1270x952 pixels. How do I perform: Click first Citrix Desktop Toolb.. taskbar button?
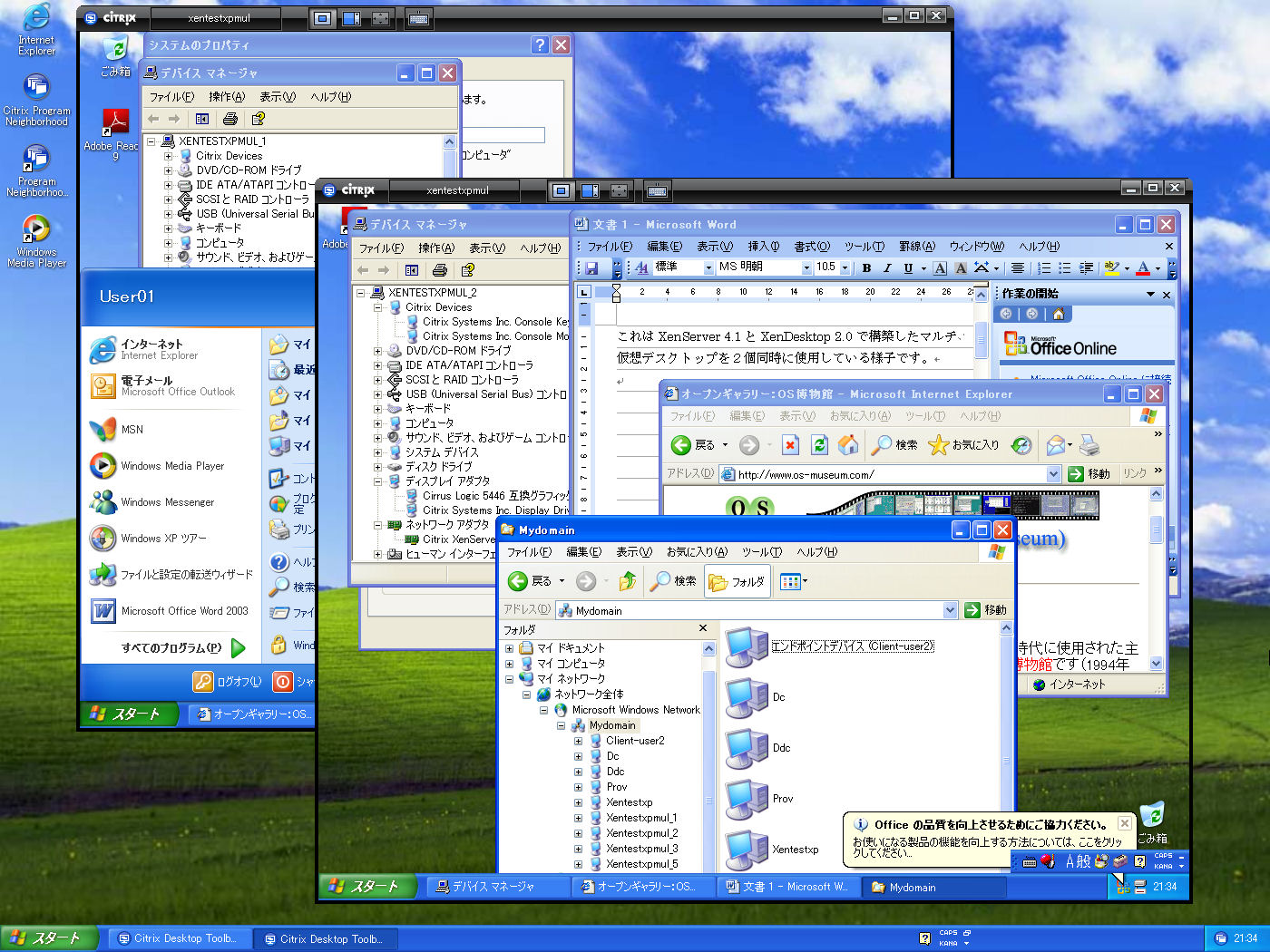(x=179, y=938)
